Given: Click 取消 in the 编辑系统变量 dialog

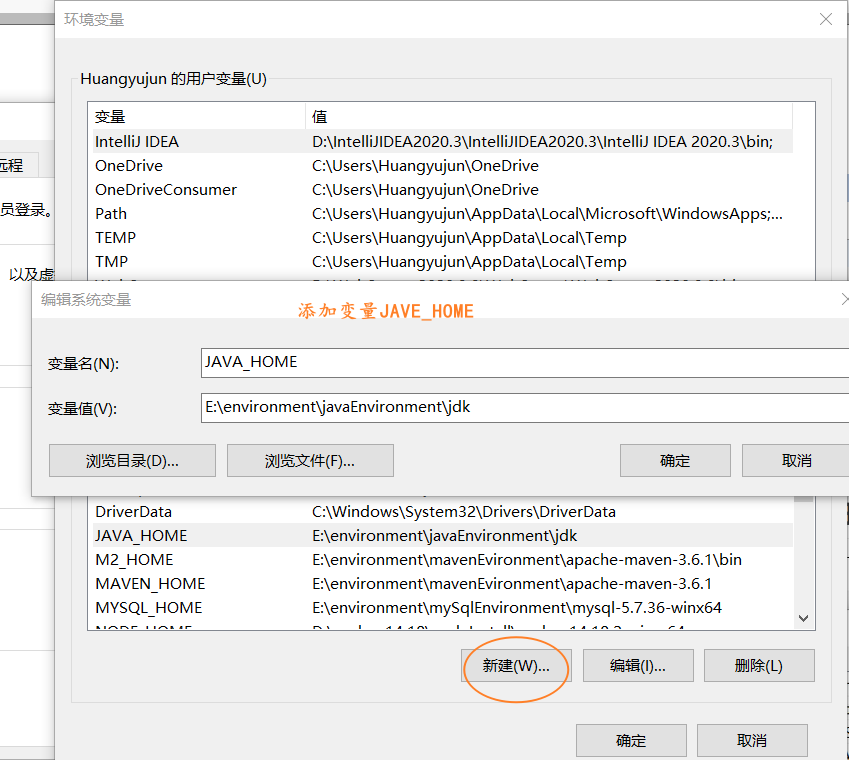Looking at the screenshot, I should (x=795, y=461).
